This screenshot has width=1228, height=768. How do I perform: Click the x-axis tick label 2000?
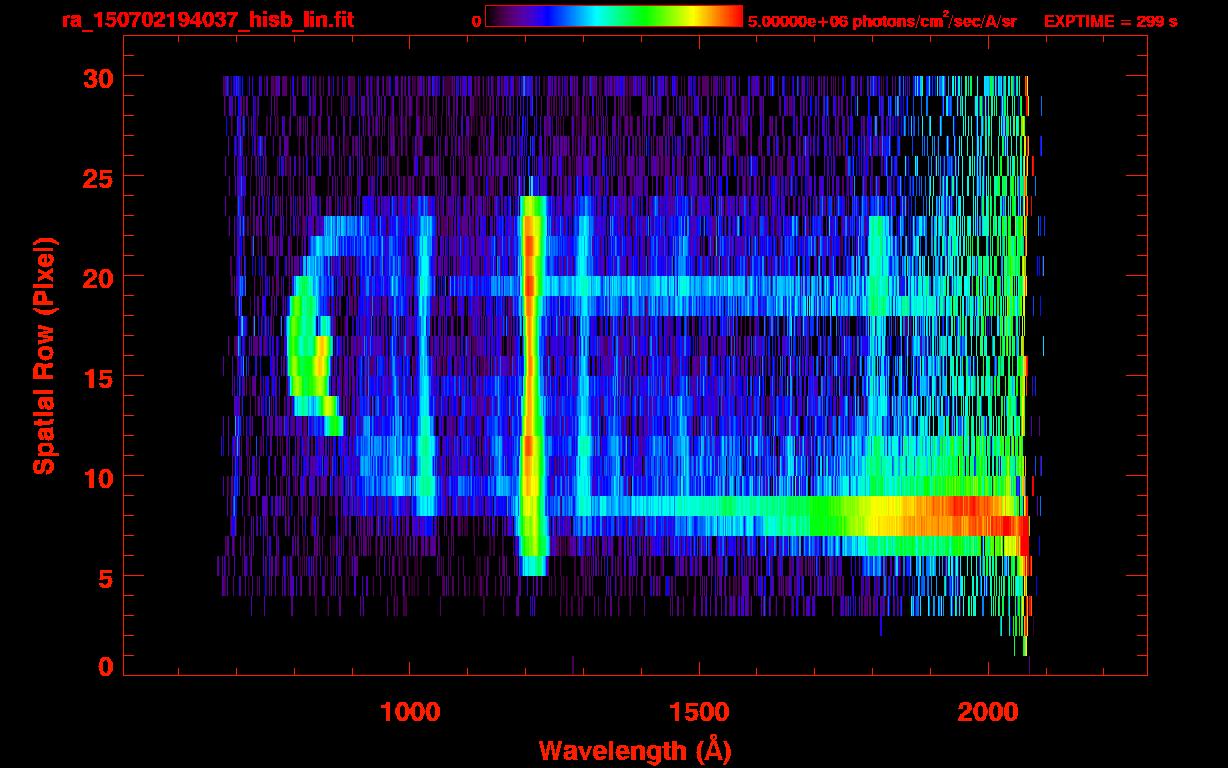pyautogui.click(x=986, y=712)
